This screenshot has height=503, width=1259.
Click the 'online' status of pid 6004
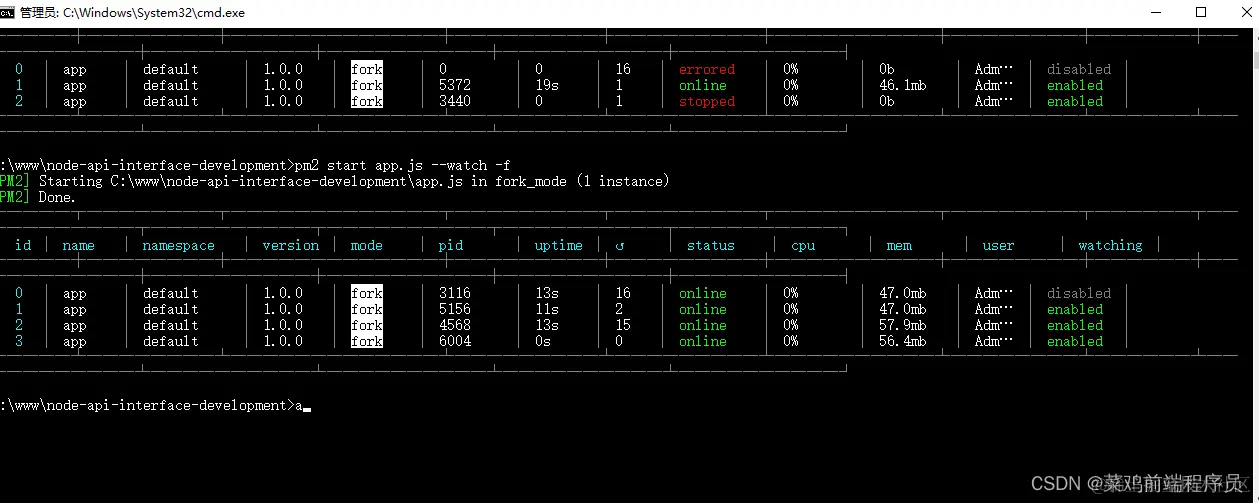tap(703, 341)
